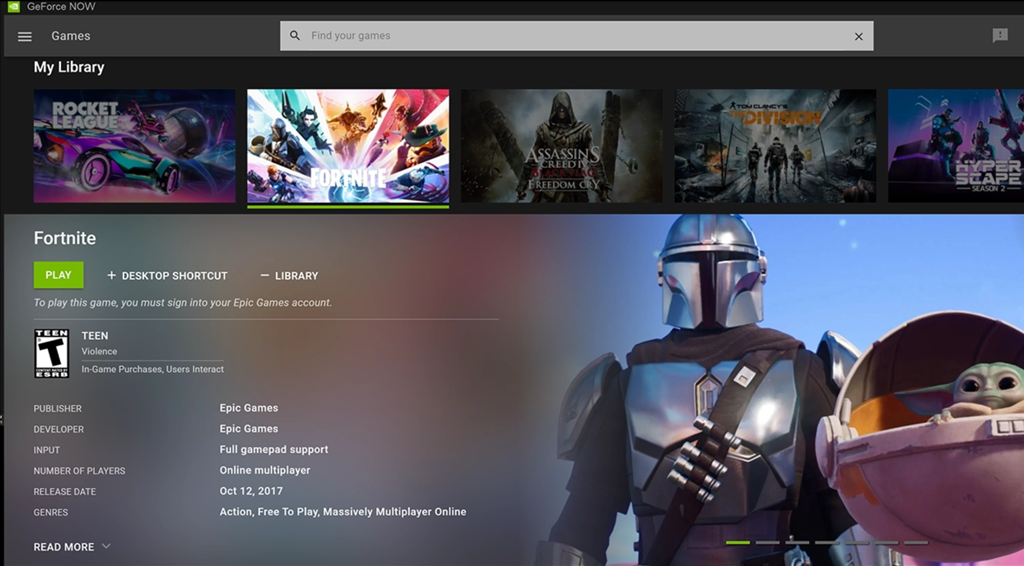
Task: Select the Rocket League game tile
Action: (x=135, y=146)
